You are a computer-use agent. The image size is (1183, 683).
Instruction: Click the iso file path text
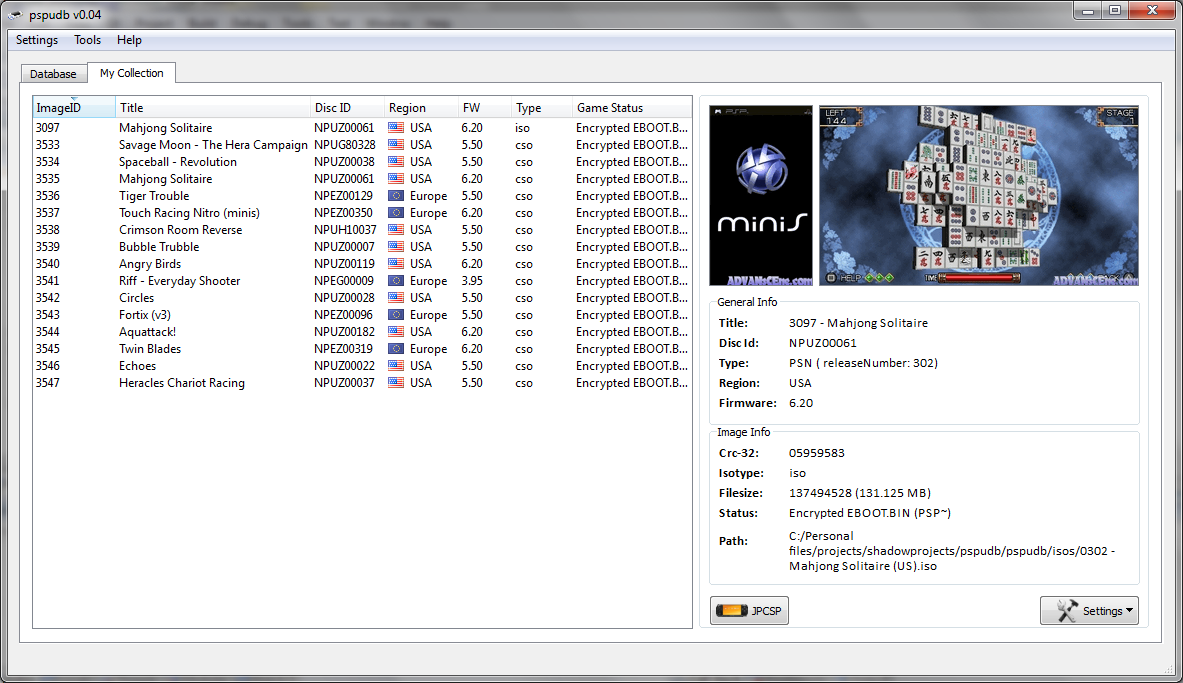[x=952, y=551]
